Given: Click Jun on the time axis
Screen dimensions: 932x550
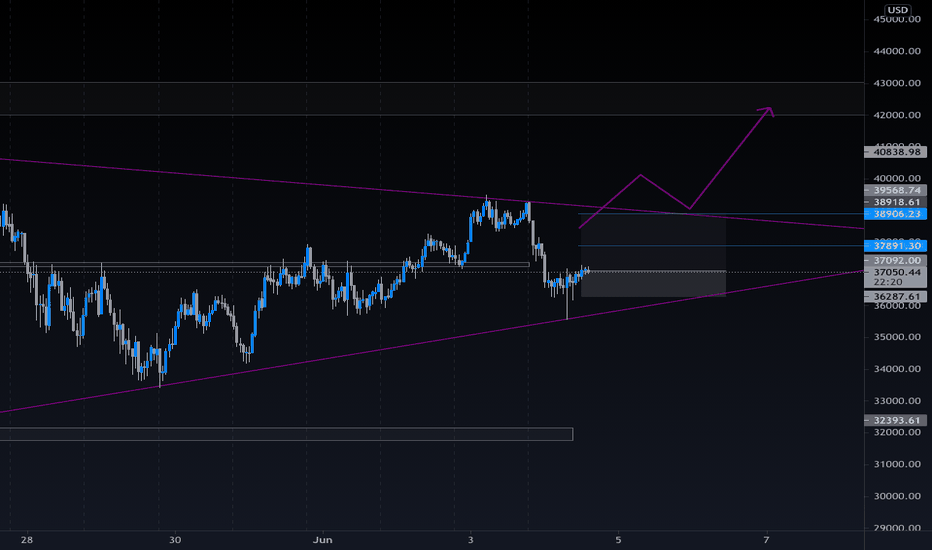Looking at the screenshot, I should pyautogui.click(x=323, y=540).
